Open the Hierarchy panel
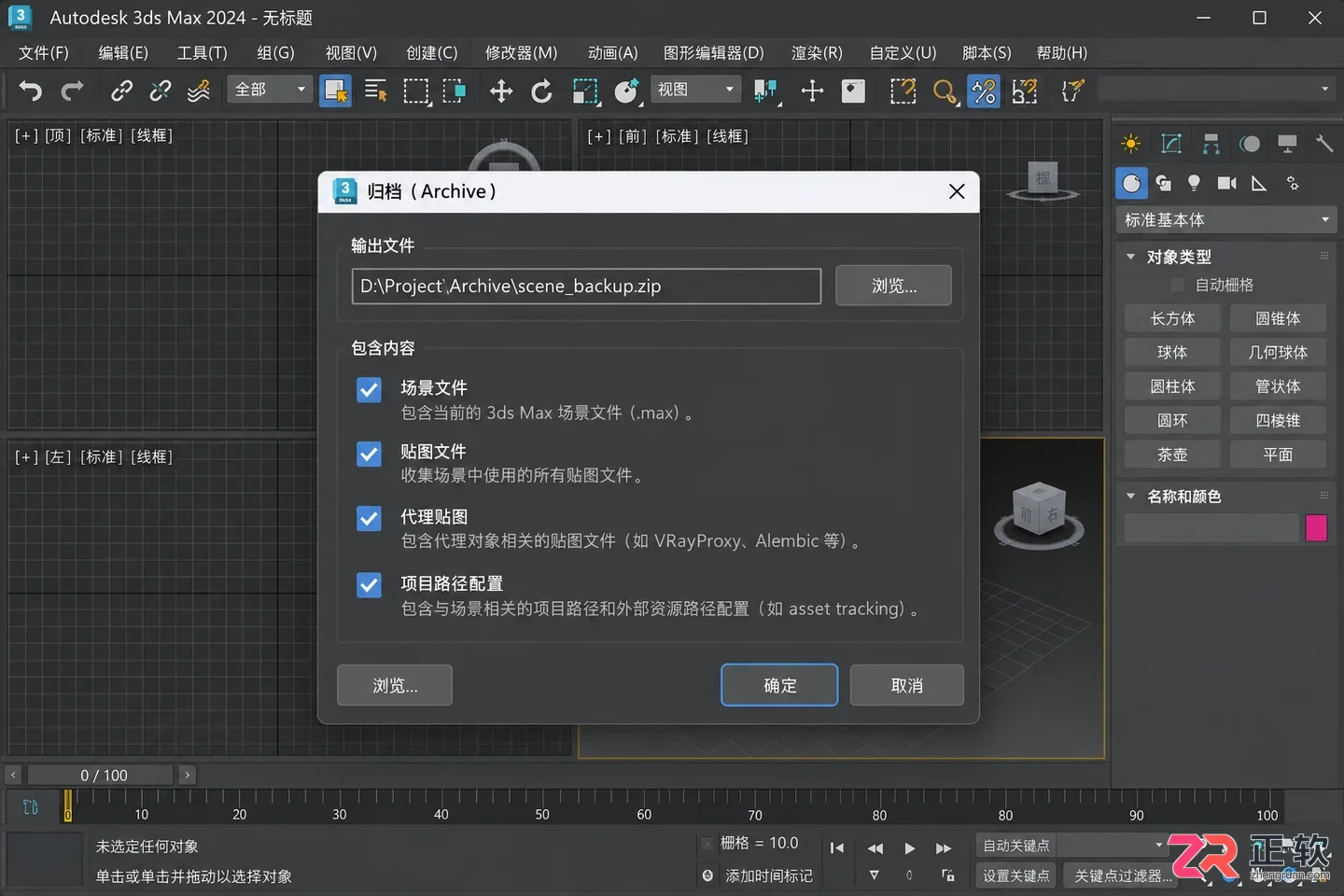 coord(1211,144)
